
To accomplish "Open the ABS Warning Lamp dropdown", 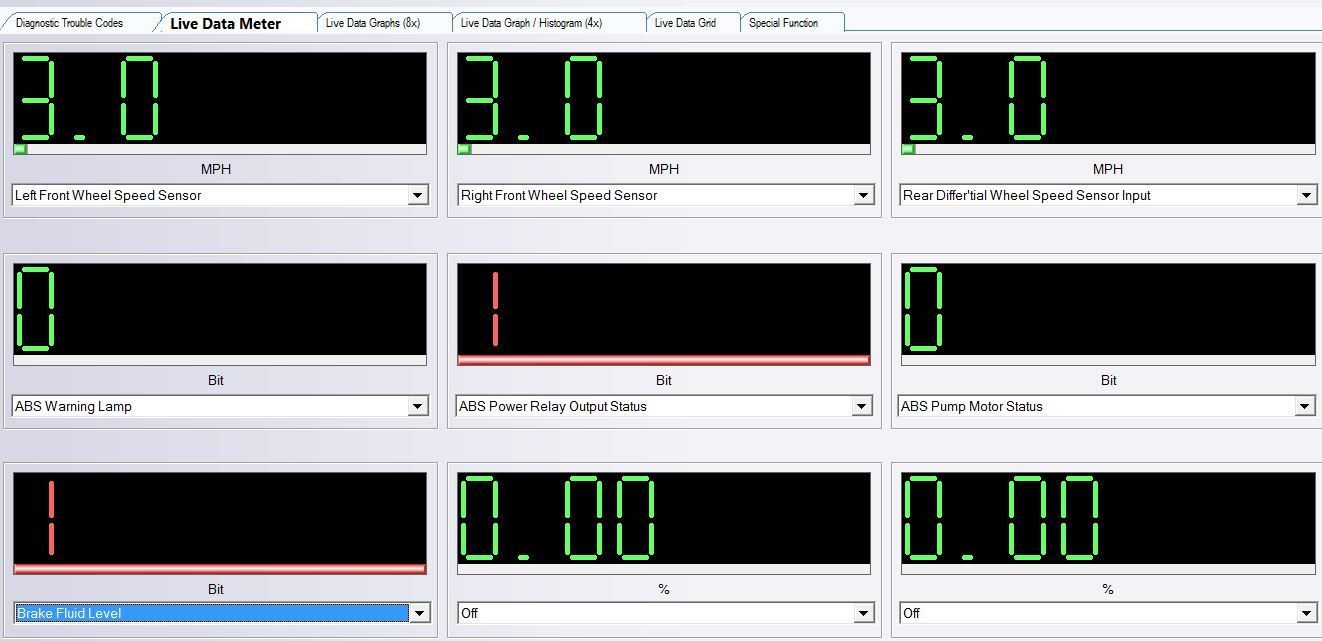I will [418, 407].
